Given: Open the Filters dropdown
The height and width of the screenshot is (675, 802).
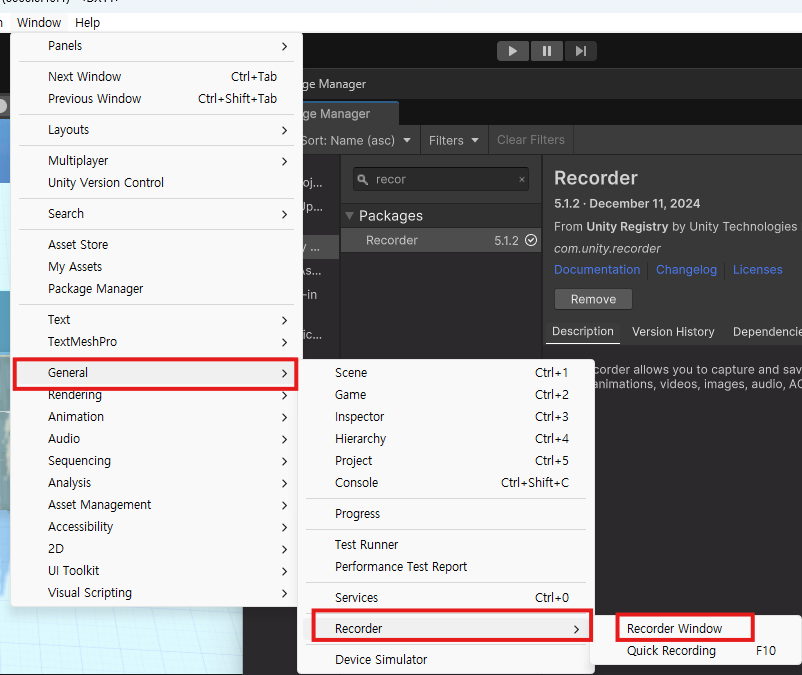Looking at the screenshot, I should click(454, 140).
